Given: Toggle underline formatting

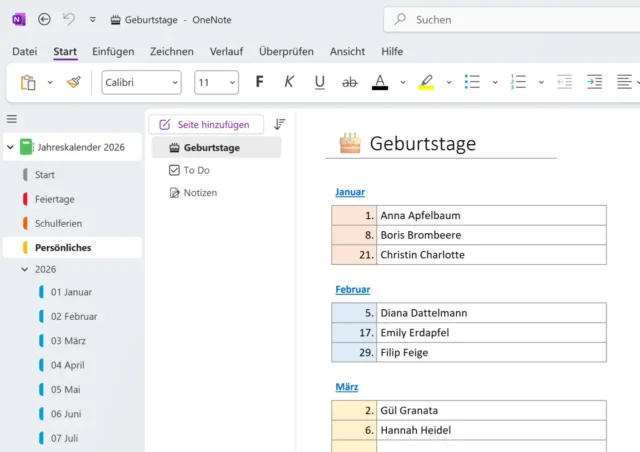Looking at the screenshot, I should (x=320, y=82).
